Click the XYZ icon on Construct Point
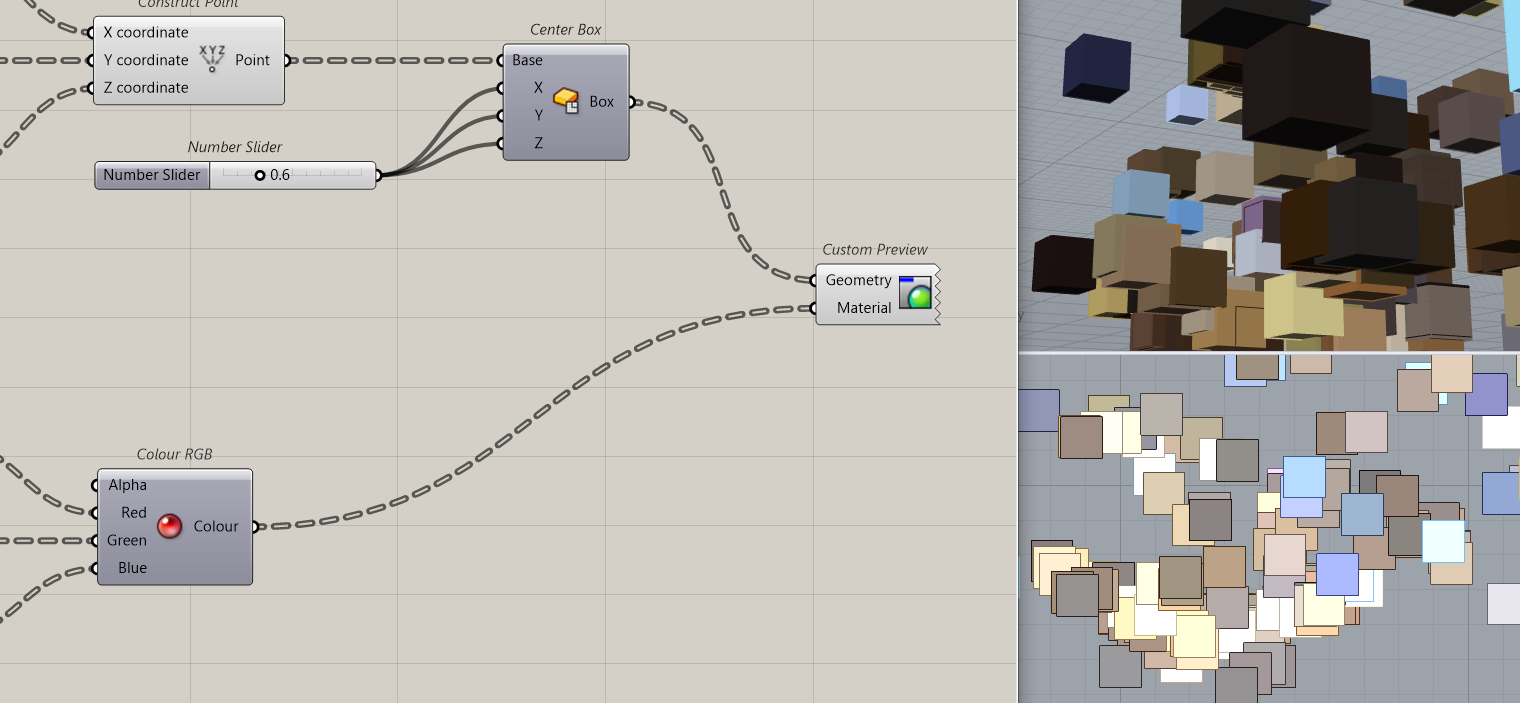This screenshot has width=1520, height=703. click(212, 59)
